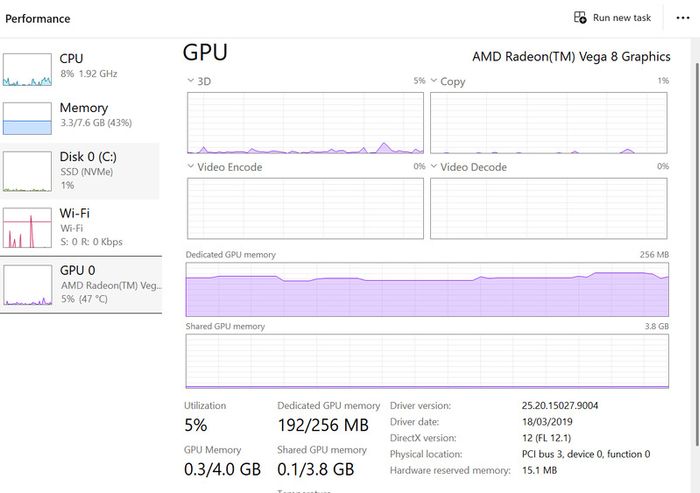Click the Run new task icon

580,18
